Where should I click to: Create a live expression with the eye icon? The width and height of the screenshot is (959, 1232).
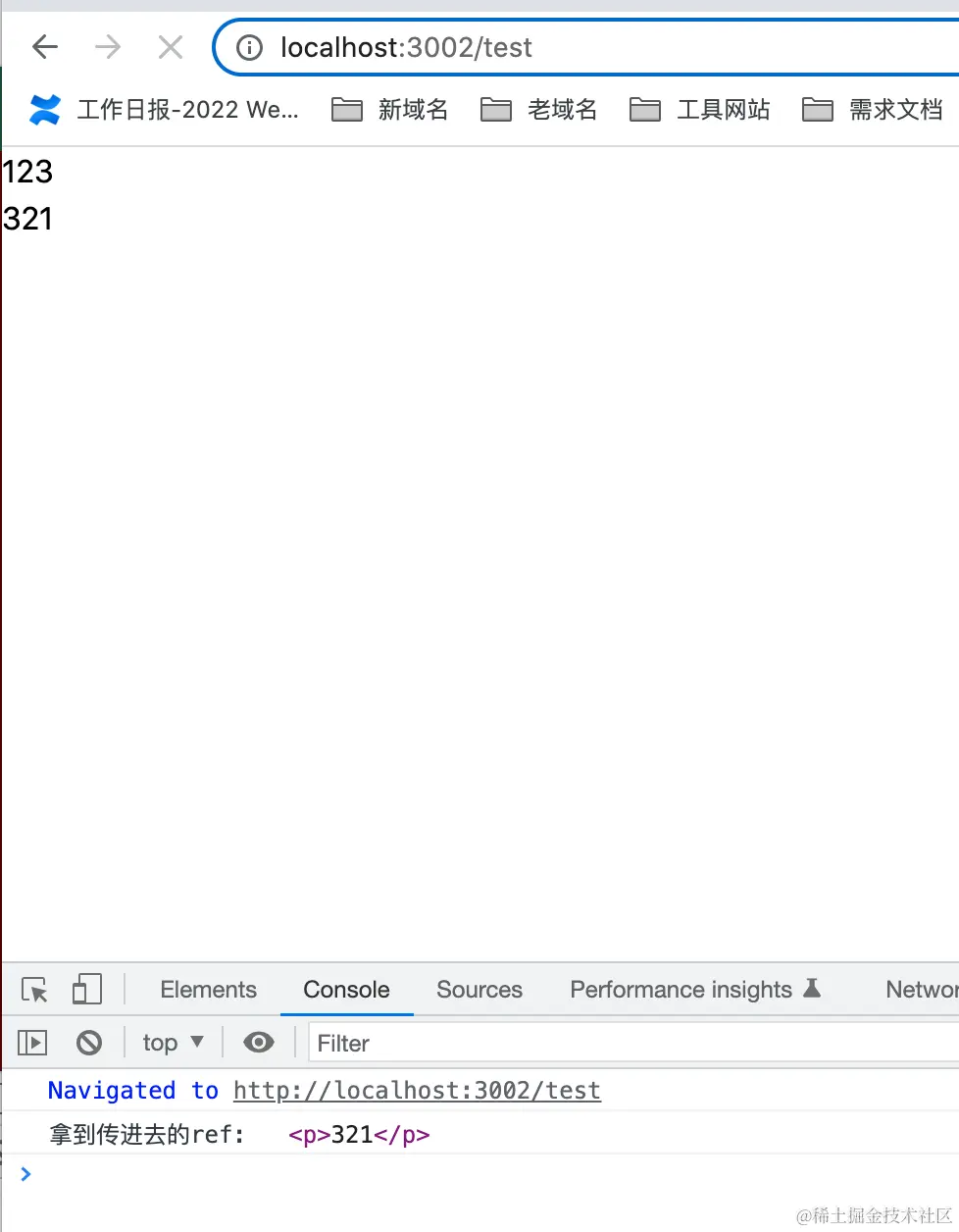tap(259, 1043)
